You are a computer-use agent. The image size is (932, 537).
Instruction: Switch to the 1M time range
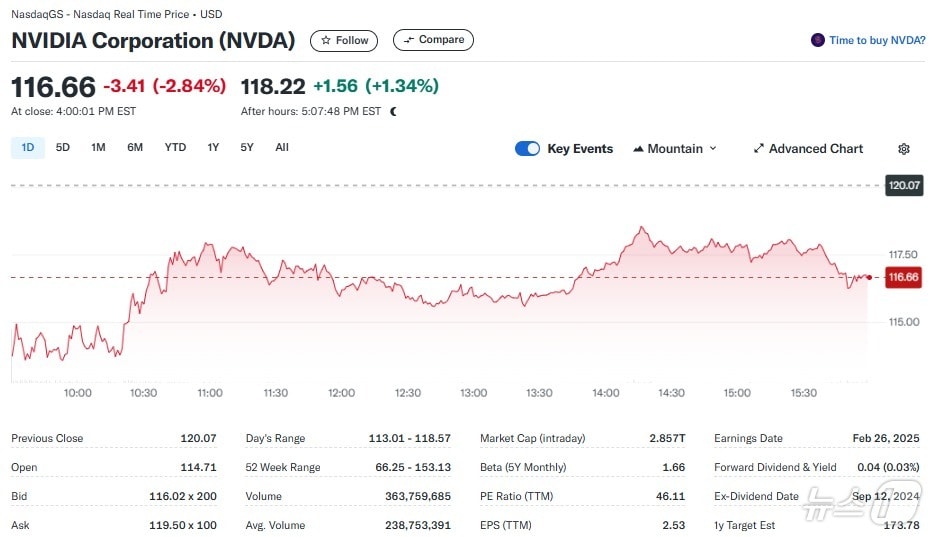98,148
